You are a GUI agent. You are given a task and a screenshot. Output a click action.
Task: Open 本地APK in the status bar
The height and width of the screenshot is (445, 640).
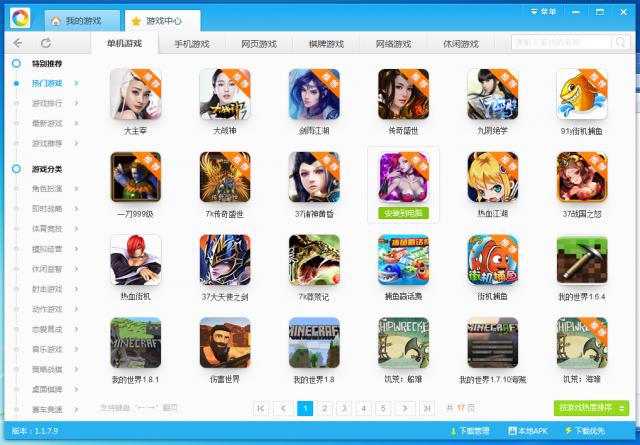(528, 431)
